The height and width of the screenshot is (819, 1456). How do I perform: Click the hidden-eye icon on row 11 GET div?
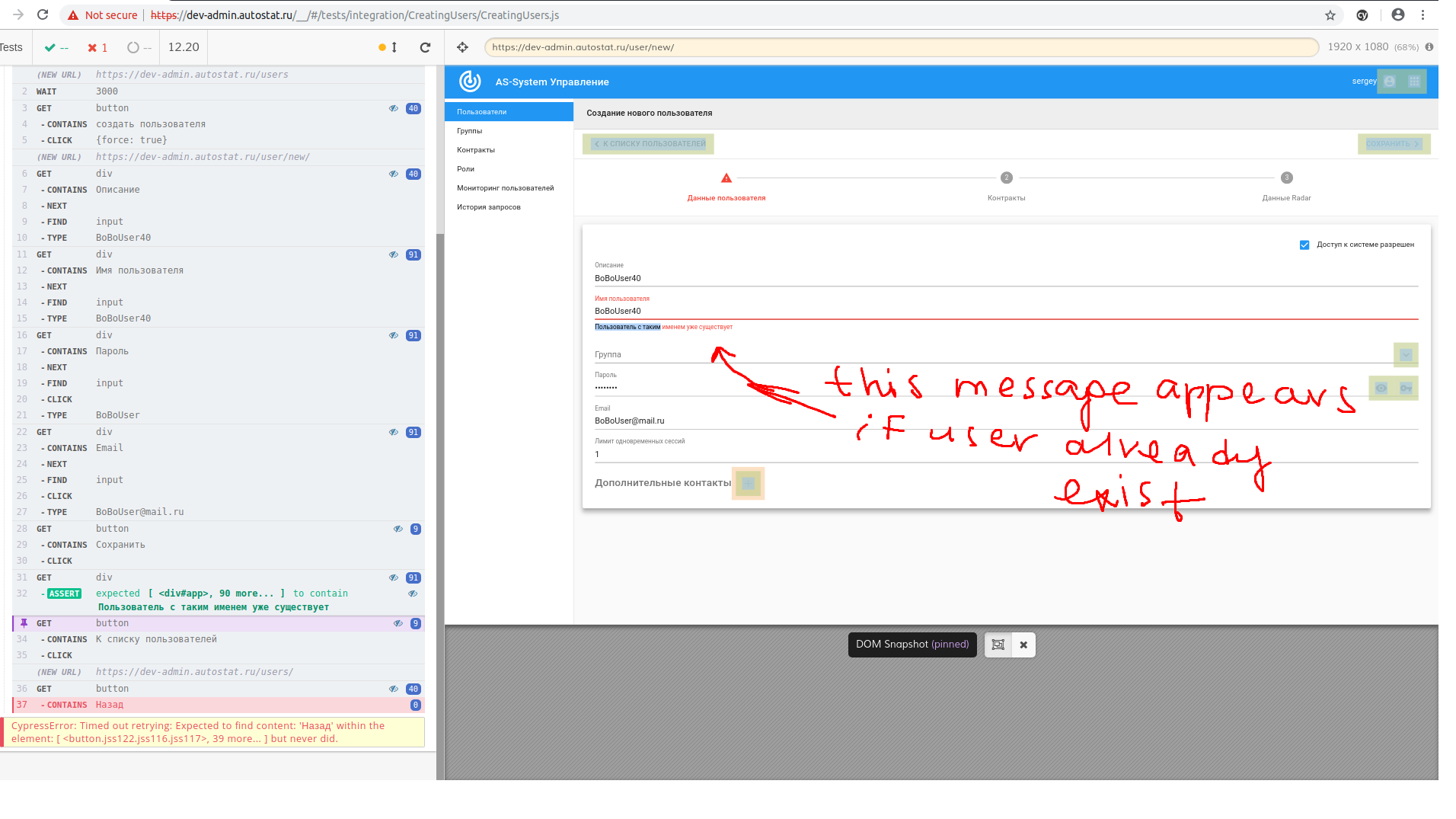point(394,254)
